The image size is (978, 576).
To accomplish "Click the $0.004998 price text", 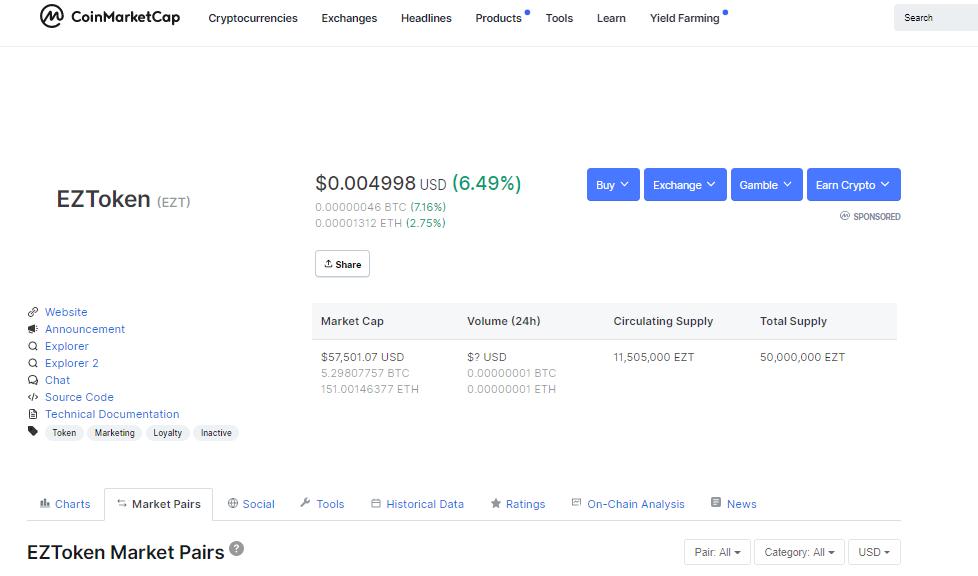I will tap(366, 183).
